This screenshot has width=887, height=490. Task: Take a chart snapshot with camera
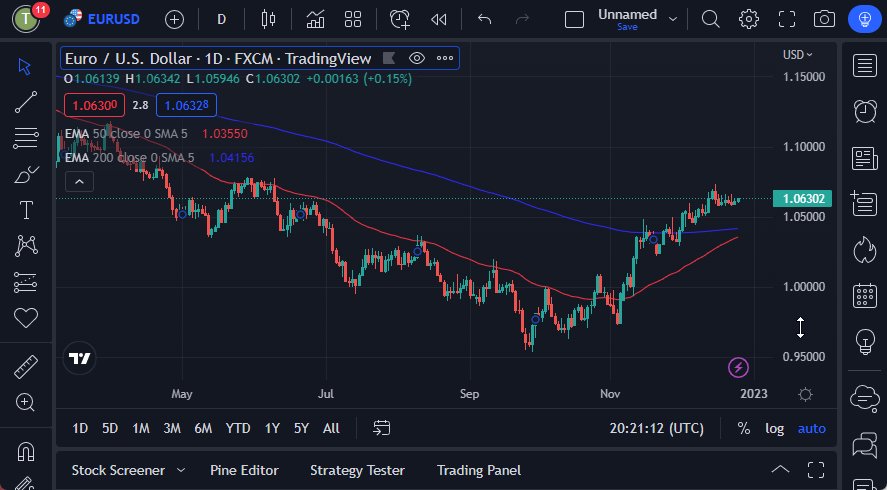[824, 19]
